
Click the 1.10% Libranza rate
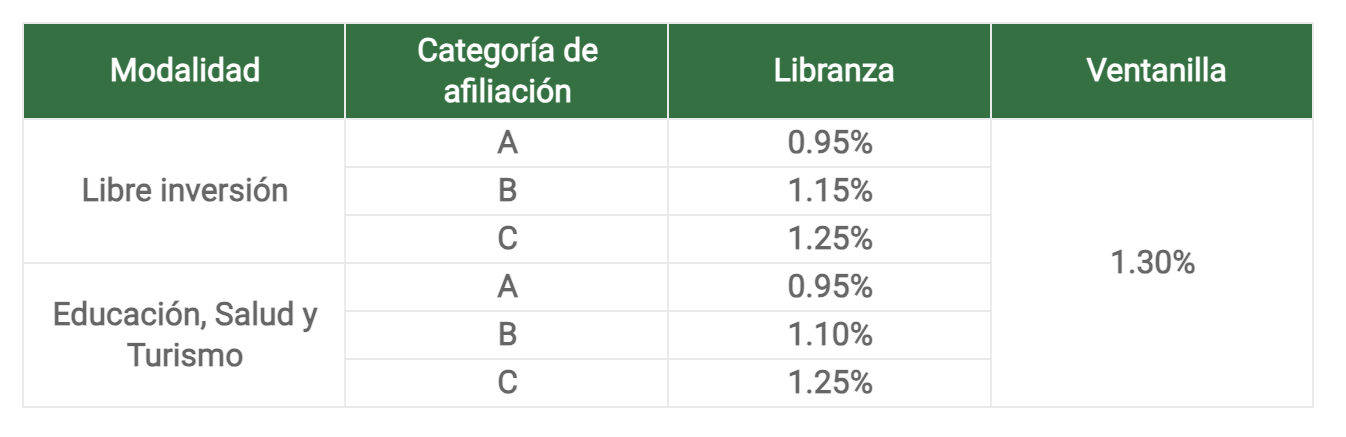(x=830, y=335)
